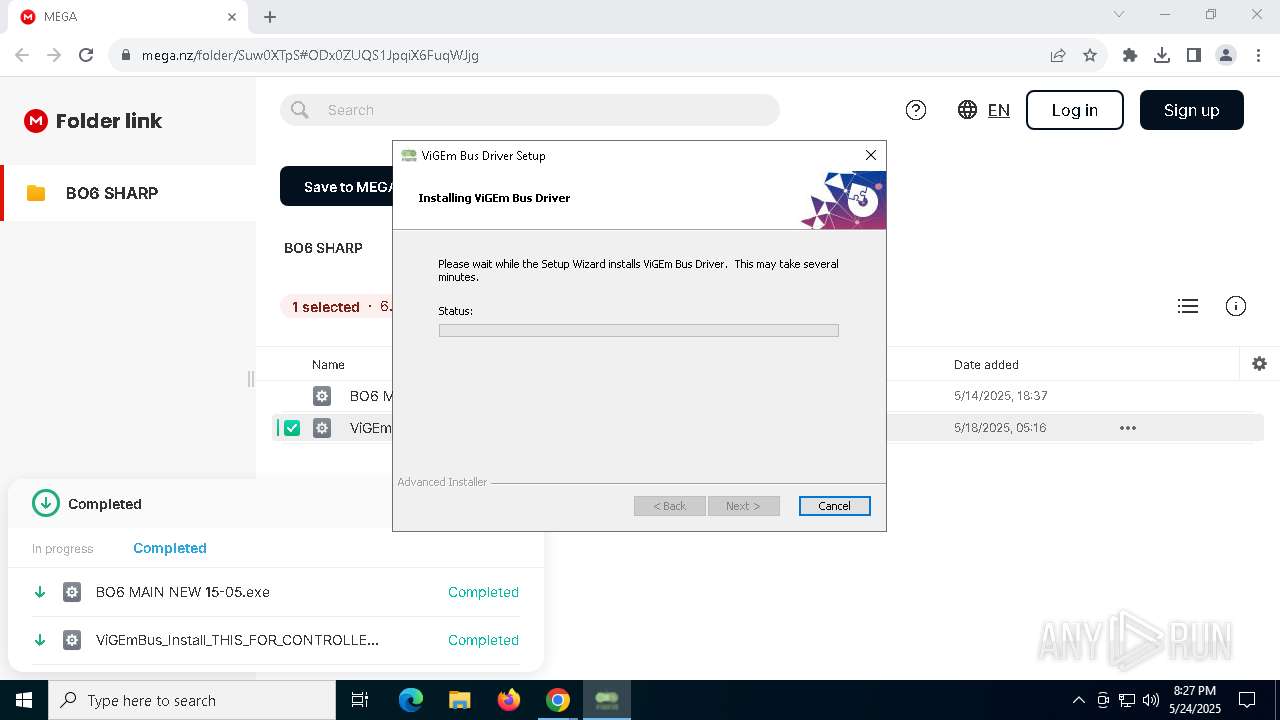This screenshot has width=1280, height=720.
Task: Toggle the browser side panel
Action: pos(1194,55)
